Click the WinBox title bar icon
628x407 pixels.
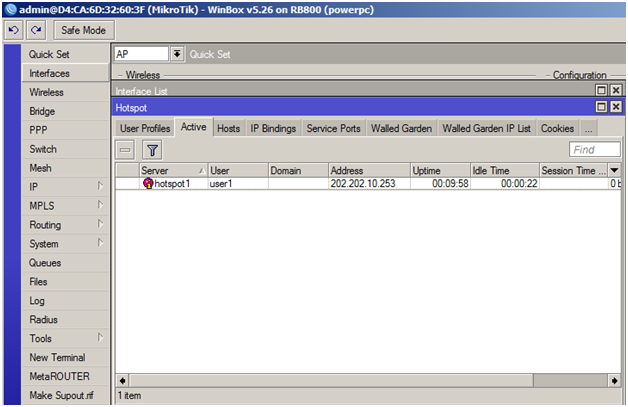(10, 10)
